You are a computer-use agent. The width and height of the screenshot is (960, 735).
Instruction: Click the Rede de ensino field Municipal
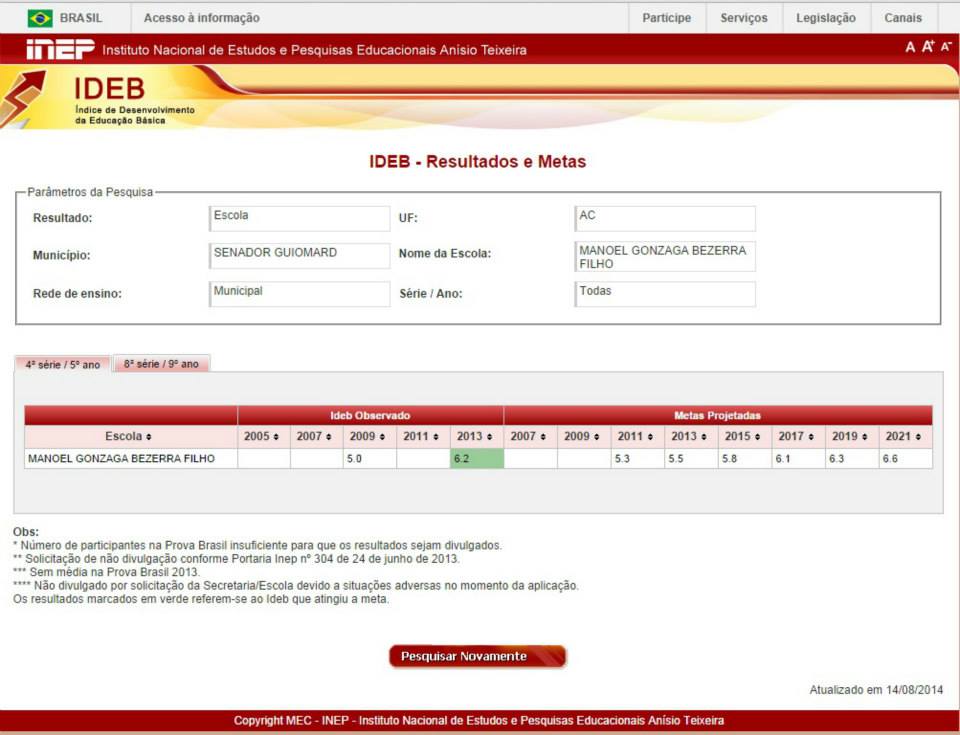coord(299,294)
